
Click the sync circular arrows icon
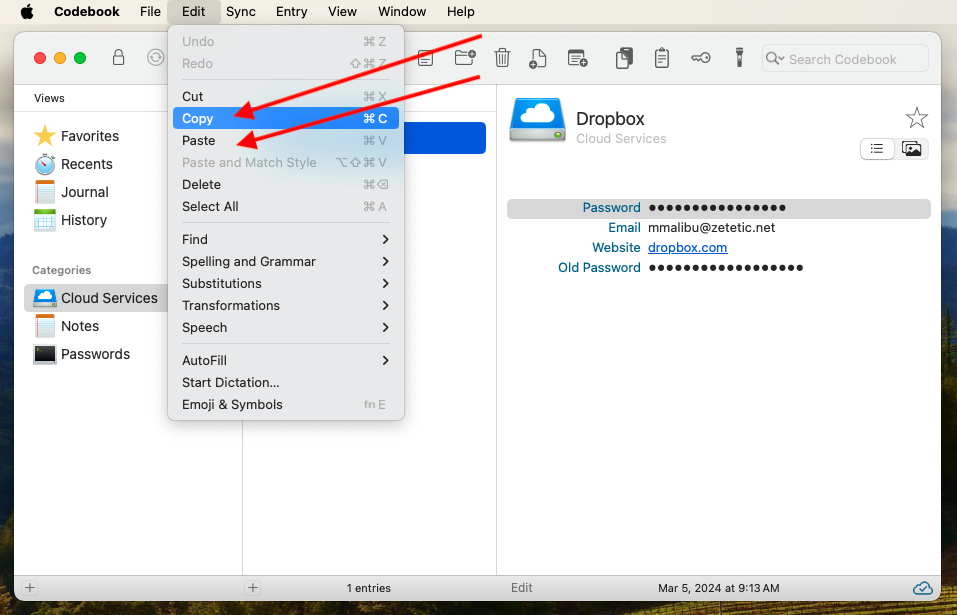tap(156, 58)
